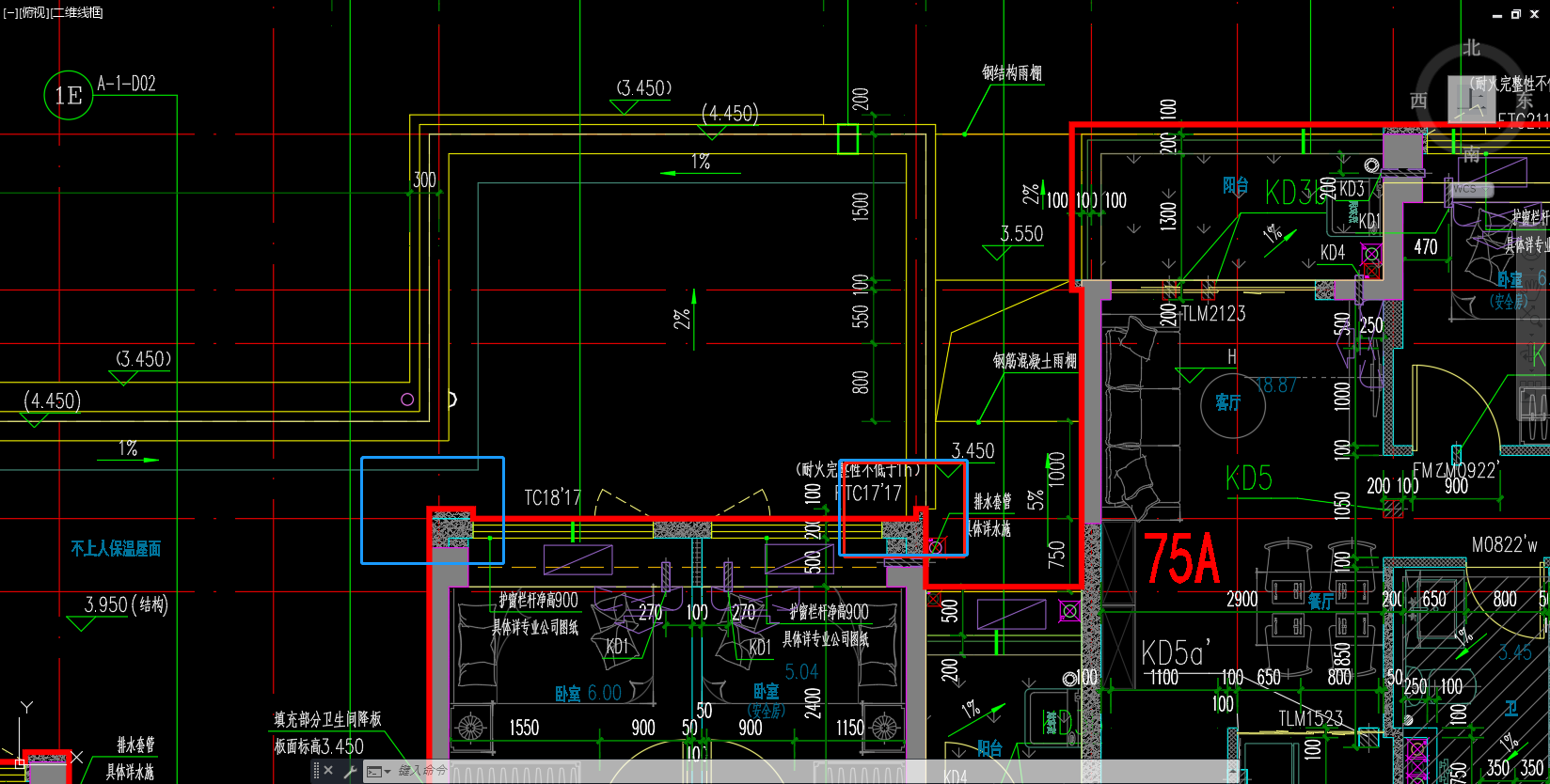
Task: Click the 钢筋混凝土雨棚 annotation text
Action: coord(1035,361)
